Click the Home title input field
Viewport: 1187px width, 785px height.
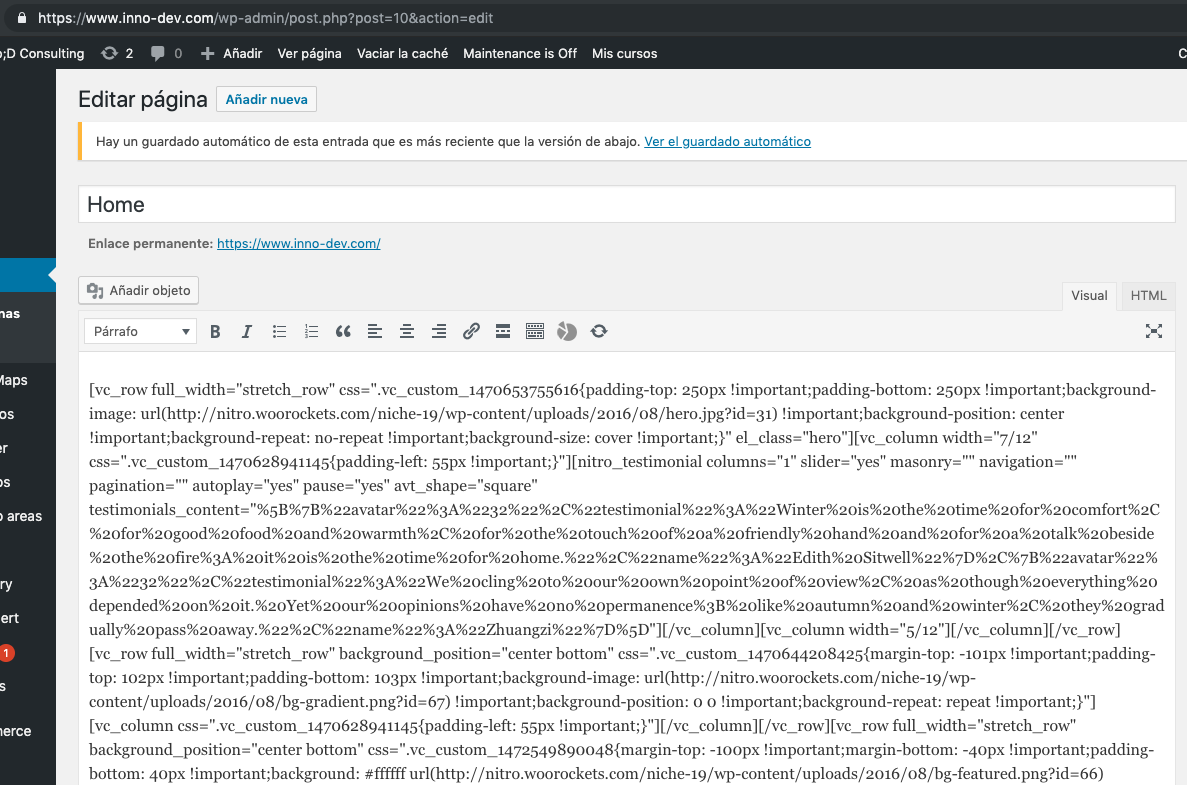click(627, 204)
